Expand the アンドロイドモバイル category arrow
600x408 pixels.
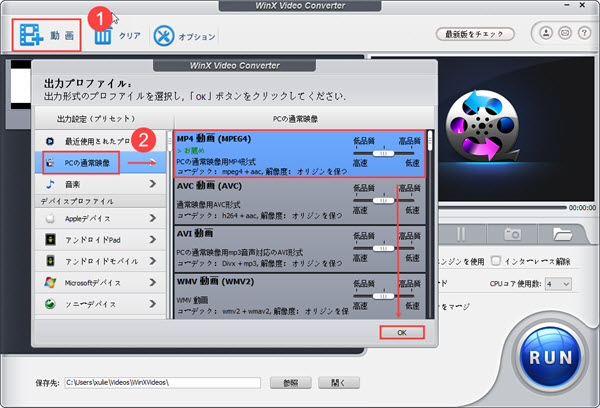click(x=153, y=261)
